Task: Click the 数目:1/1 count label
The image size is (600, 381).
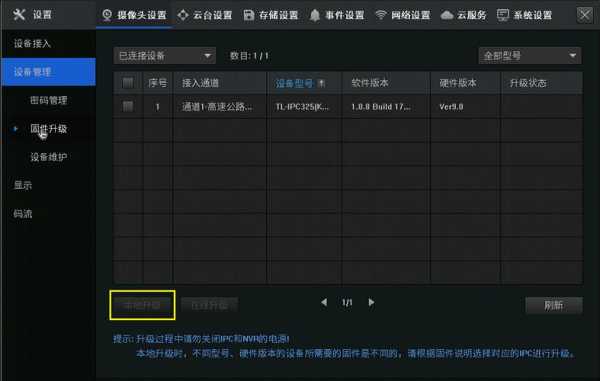Action: (x=249, y=56)
